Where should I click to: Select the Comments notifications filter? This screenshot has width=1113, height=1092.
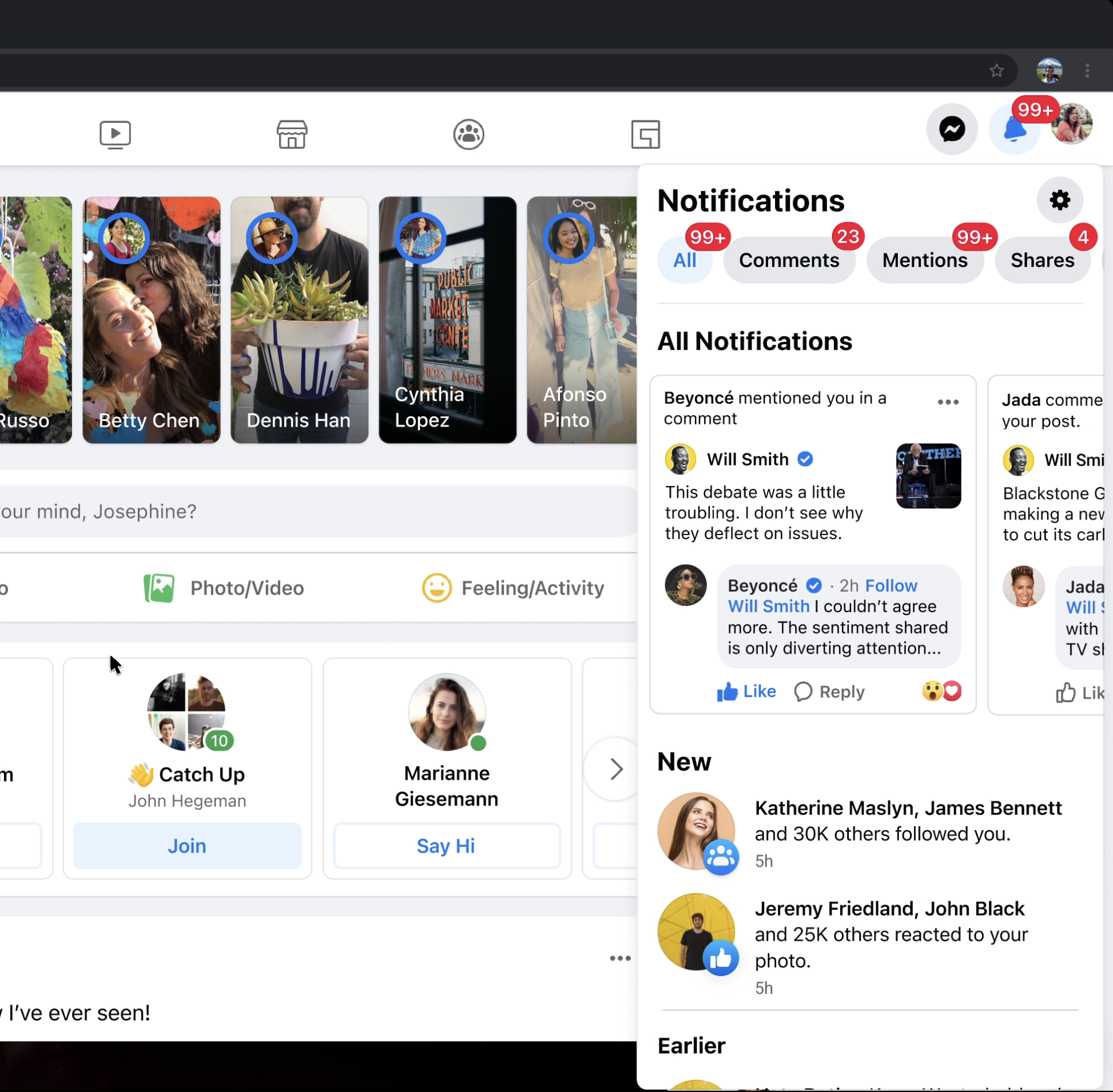click(789, 260)
